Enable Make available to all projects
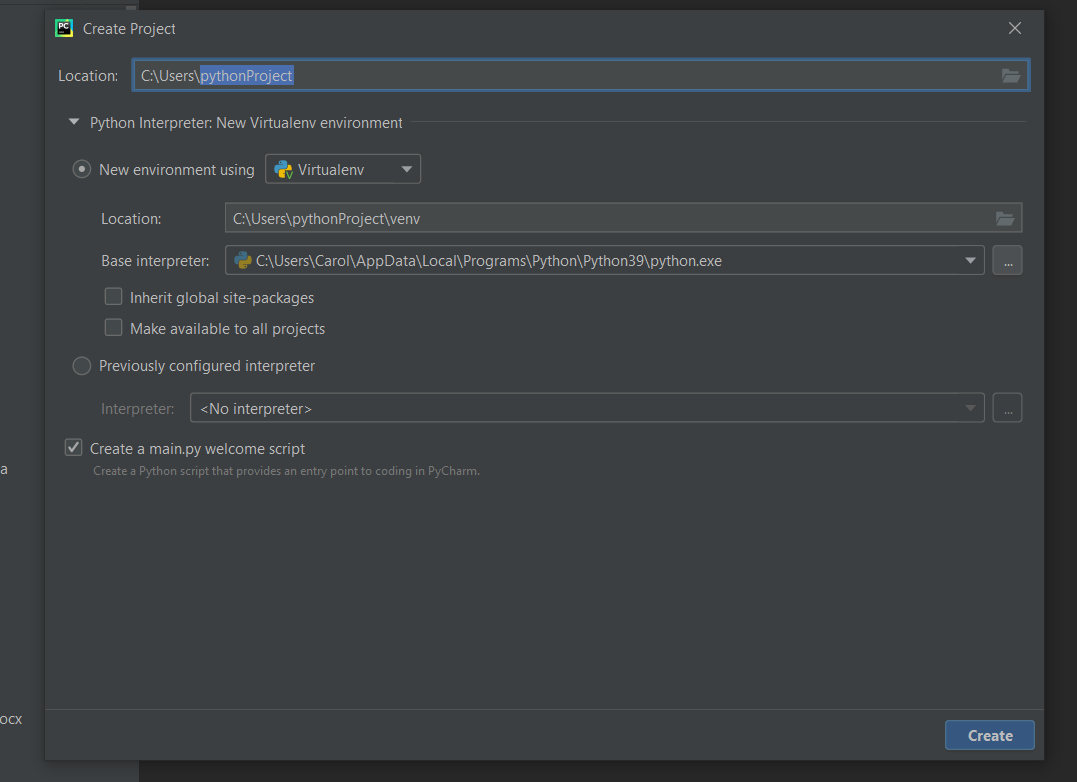This screenshot has width=1077, height=782. (x=113, y=327)
